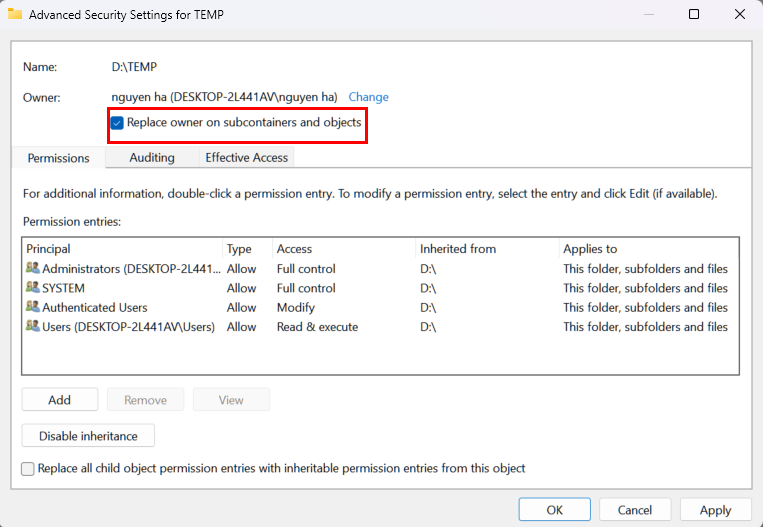This screenshot has height=527, width=763.
Task: Maximize the Advanced Security Settings window
Action: coord(694,14)
